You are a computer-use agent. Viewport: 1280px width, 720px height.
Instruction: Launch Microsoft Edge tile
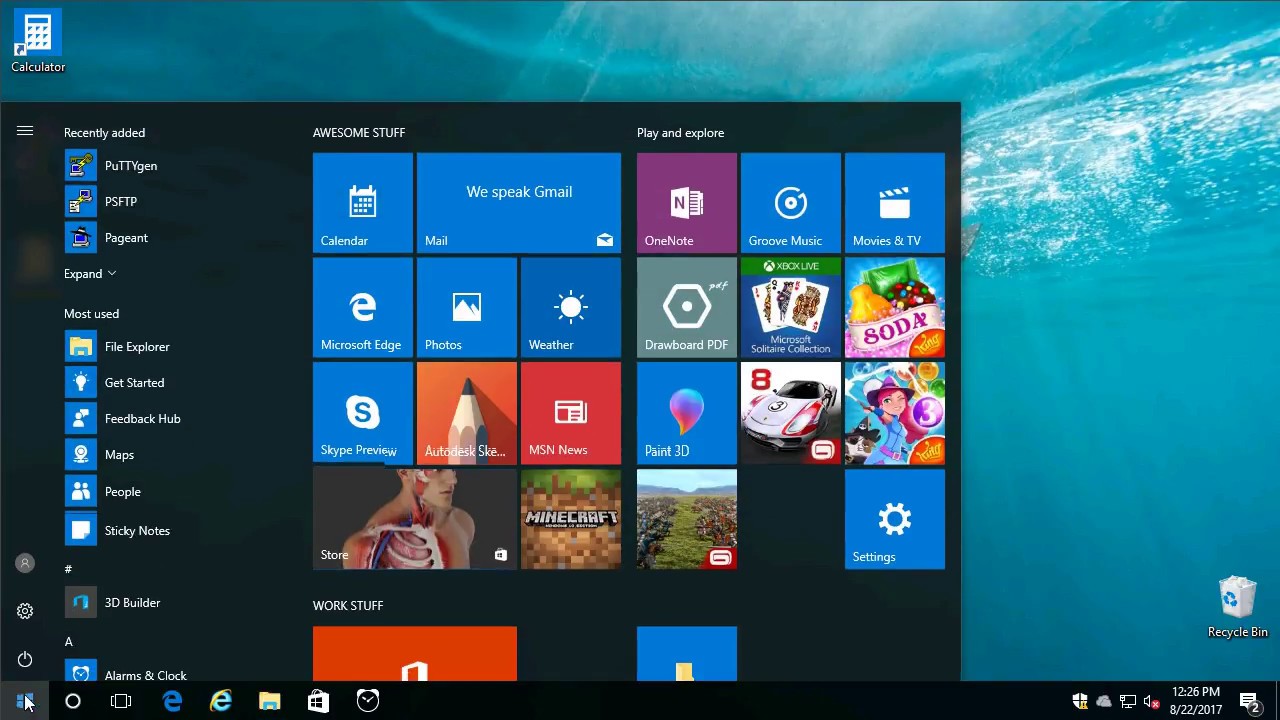tap(362, 307)
